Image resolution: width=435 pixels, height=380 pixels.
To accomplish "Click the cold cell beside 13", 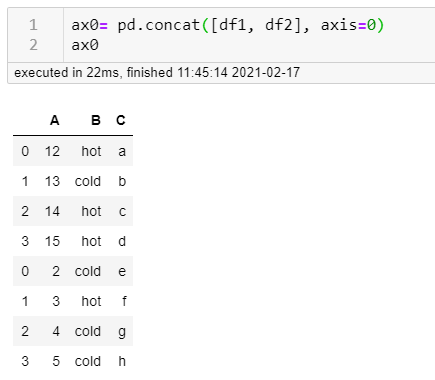I will (88, 181).
